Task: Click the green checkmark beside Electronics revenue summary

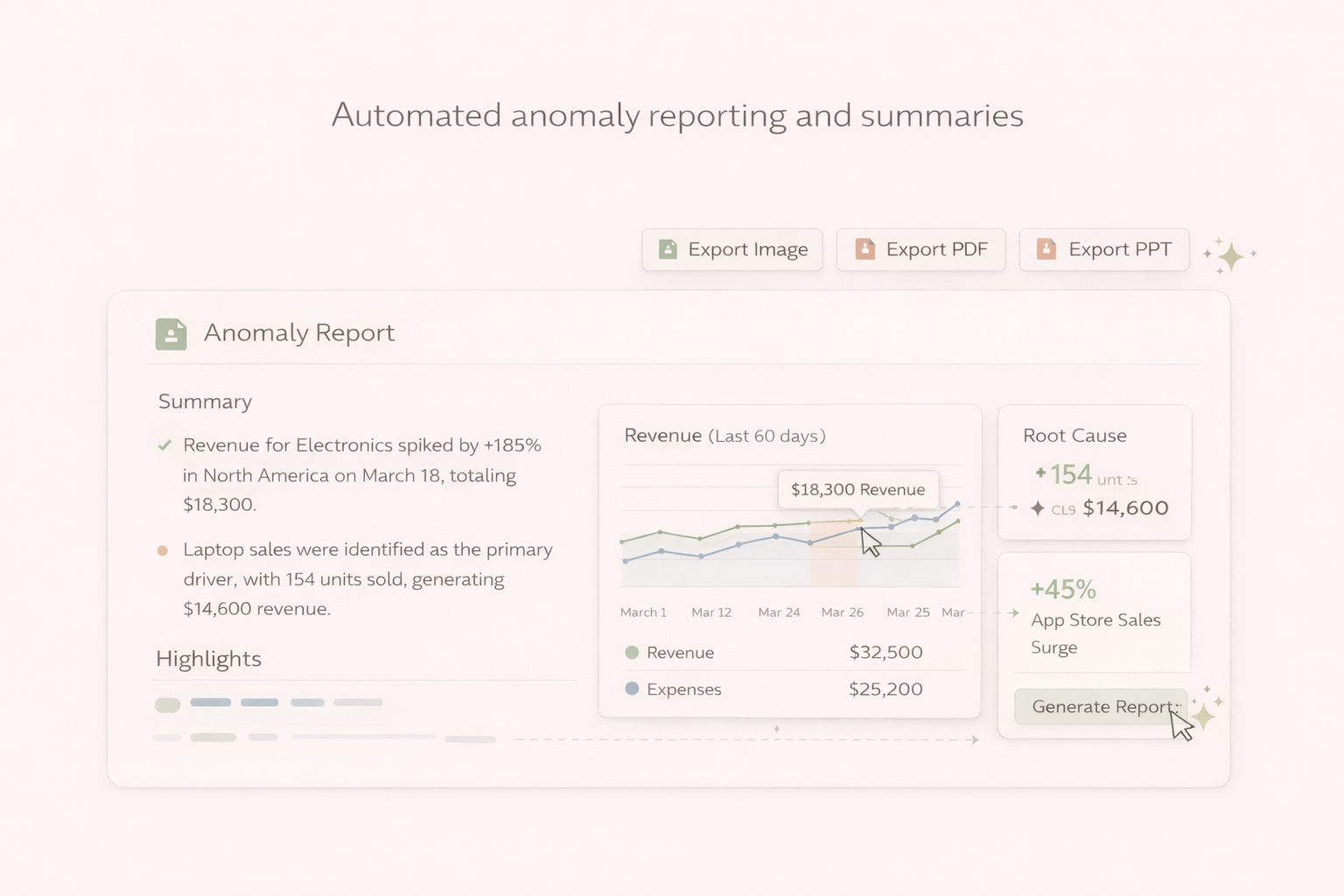Action: click(164, 445)
